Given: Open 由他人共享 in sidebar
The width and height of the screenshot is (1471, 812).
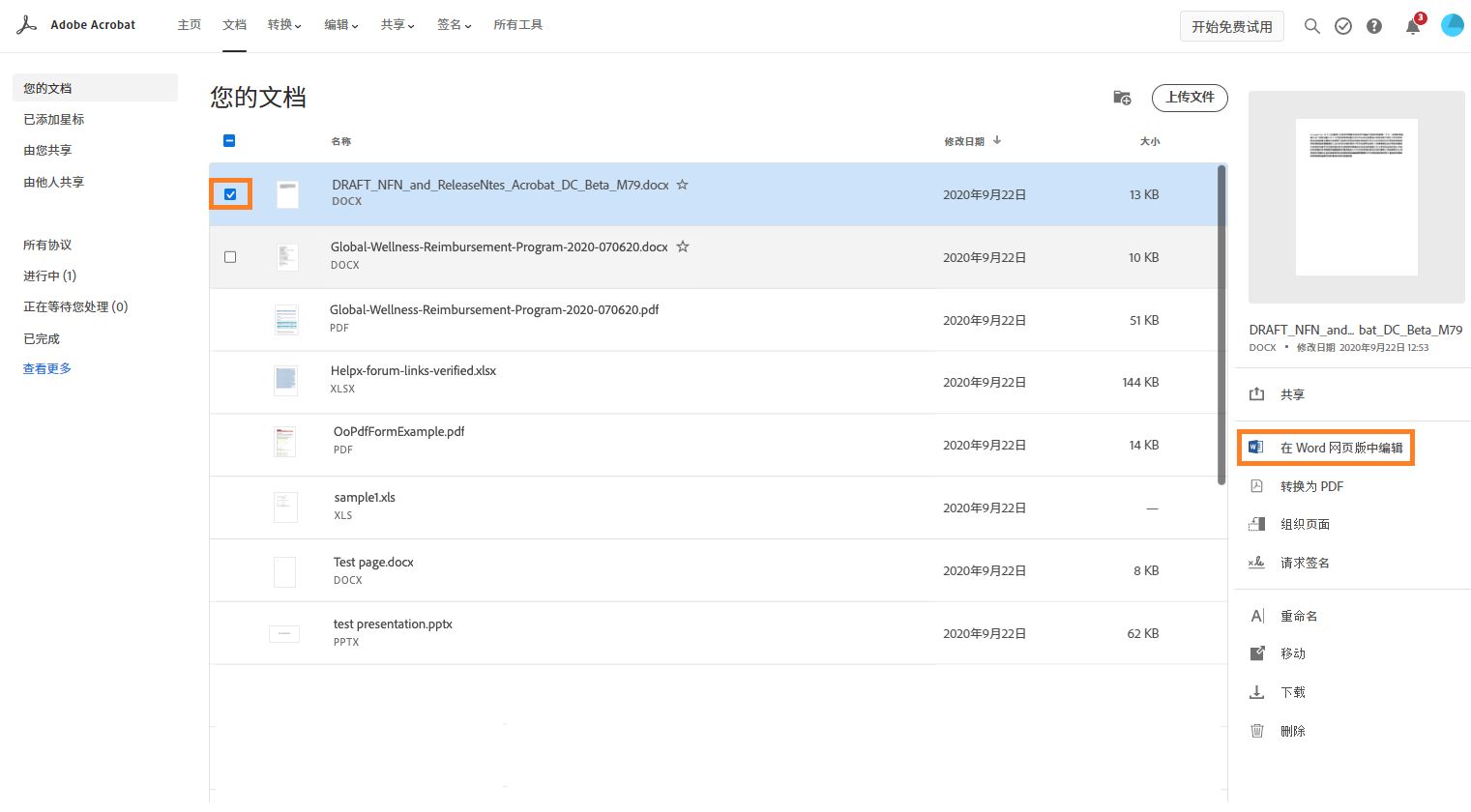Looking at the screenshot, I should pos(54,182).
